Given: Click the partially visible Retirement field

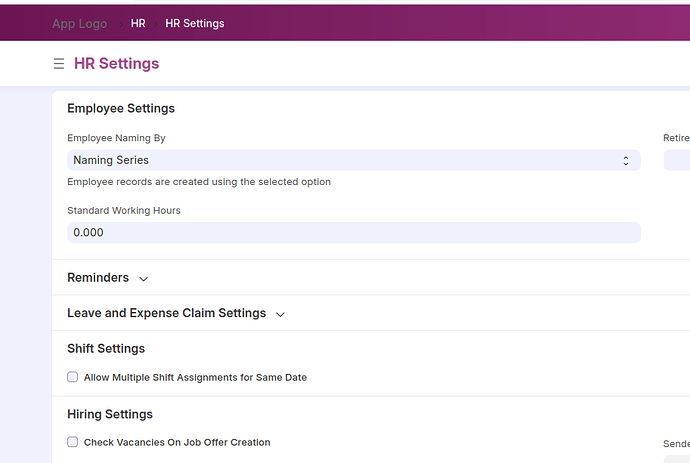Looking at the screenshot, I should click(677, 160).
